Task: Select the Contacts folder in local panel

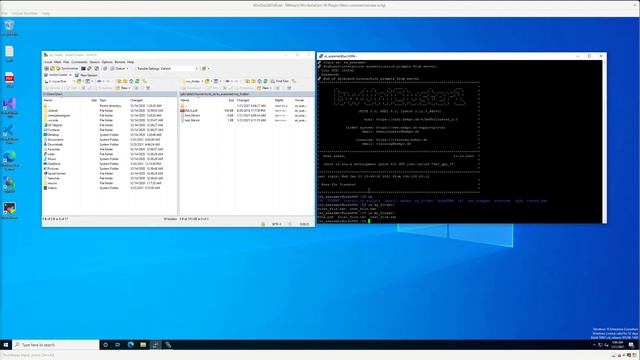Action: tap(52, 130)
